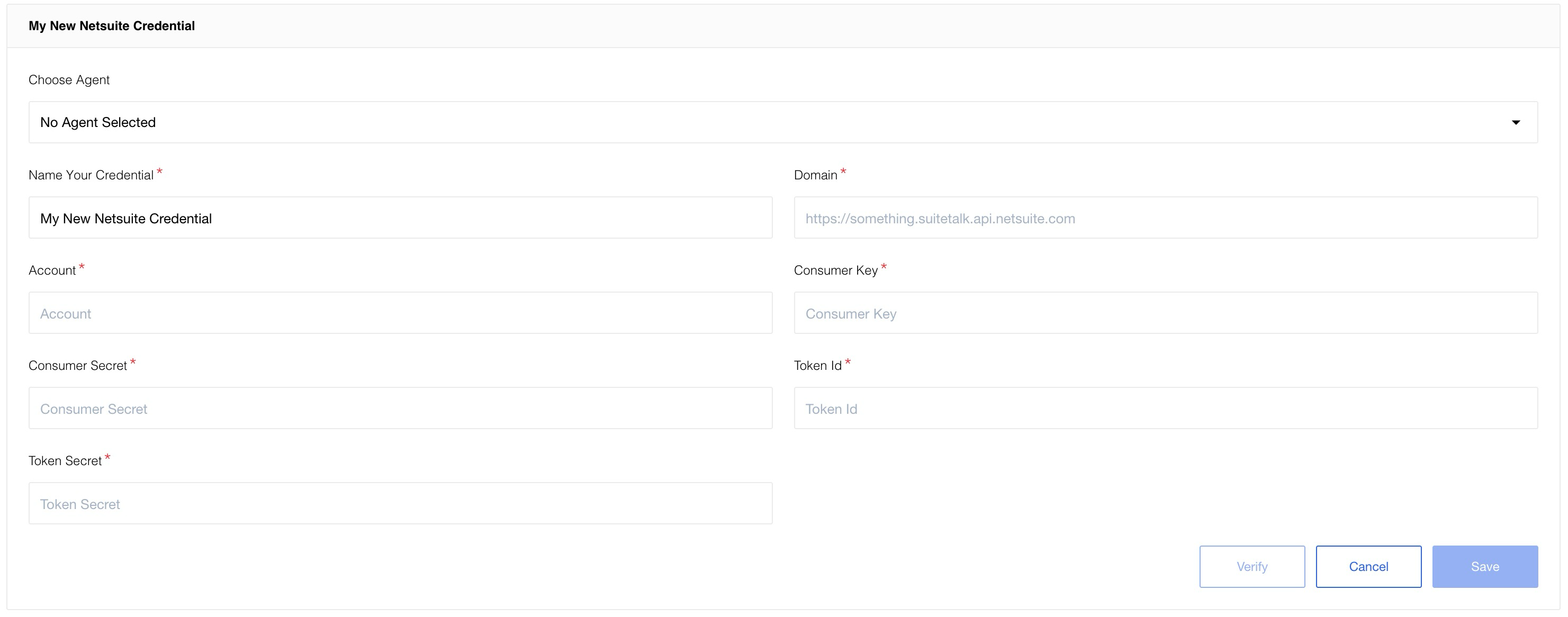The height and width of the screenshot is (617, 1568).
Task: Click the Account field label
Action: (x=52, y=270)
